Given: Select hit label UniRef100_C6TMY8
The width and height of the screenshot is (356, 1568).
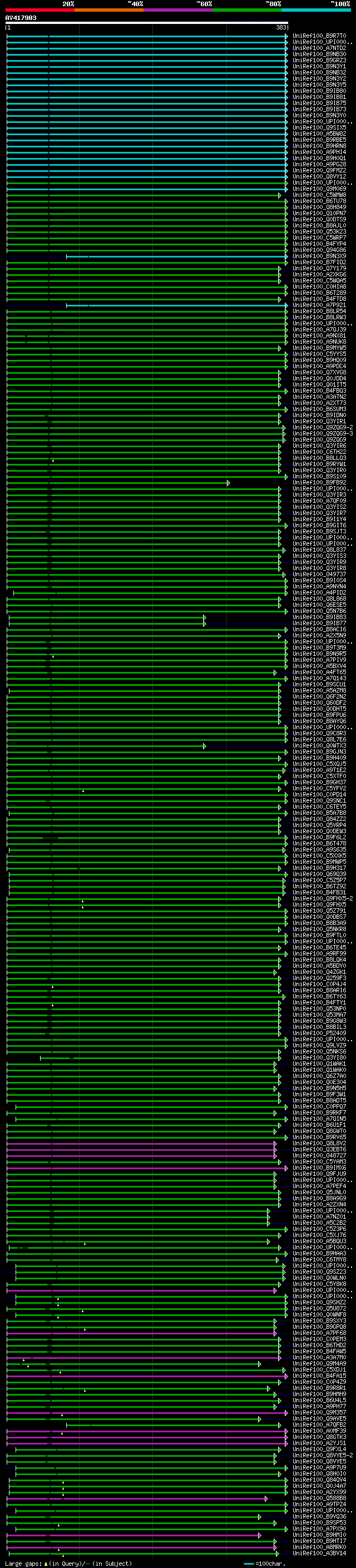Looking at the screenshot, I should tap(319, 1259).
